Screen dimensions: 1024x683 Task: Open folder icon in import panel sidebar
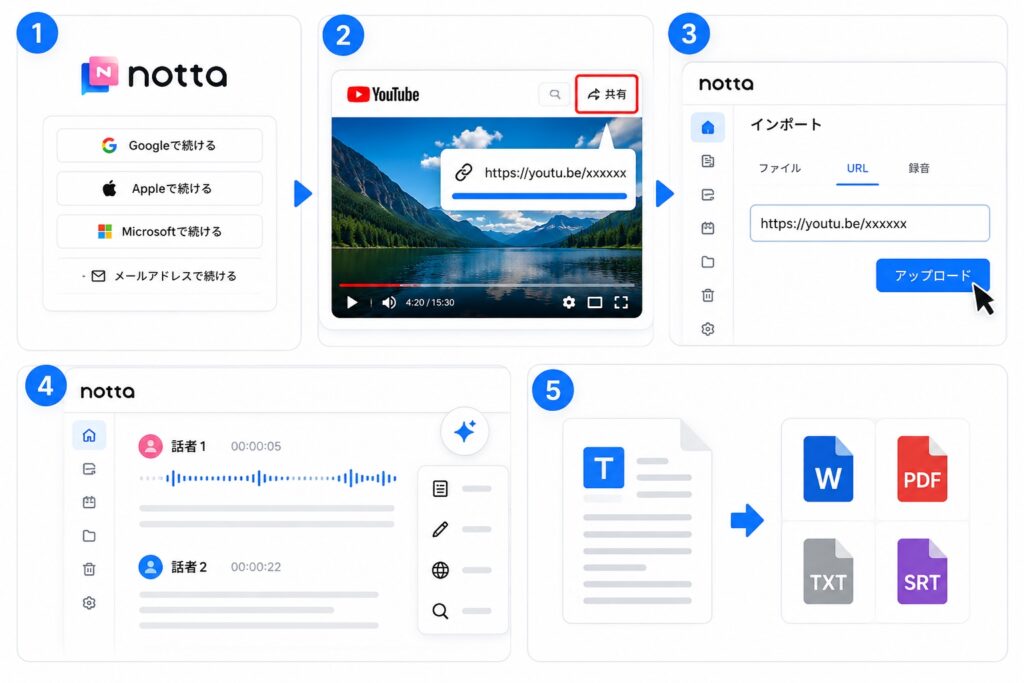[708, 262]
